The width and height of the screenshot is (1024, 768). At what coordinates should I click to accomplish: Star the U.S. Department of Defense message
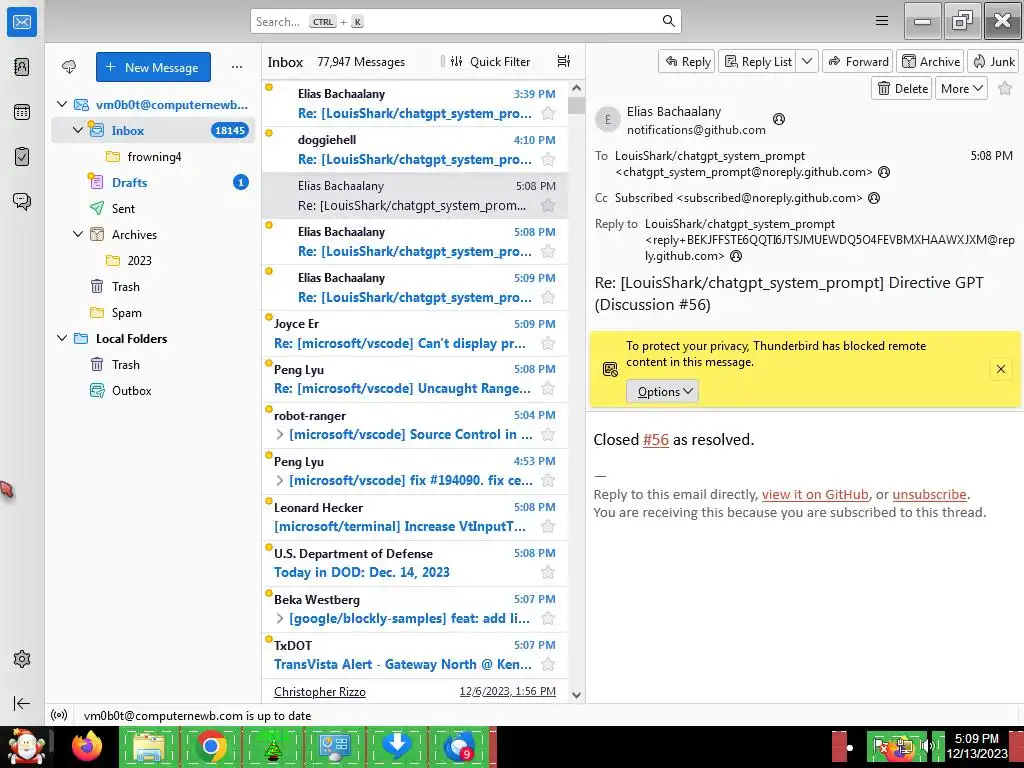[548, 573]
